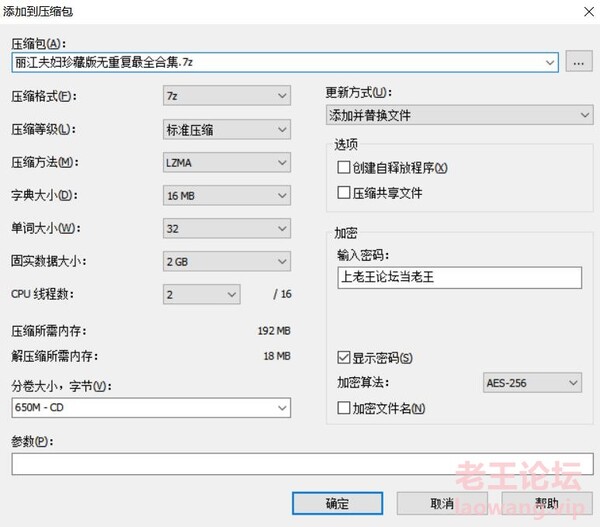Click the 输入密码 password field

click(x=460, y=277)
